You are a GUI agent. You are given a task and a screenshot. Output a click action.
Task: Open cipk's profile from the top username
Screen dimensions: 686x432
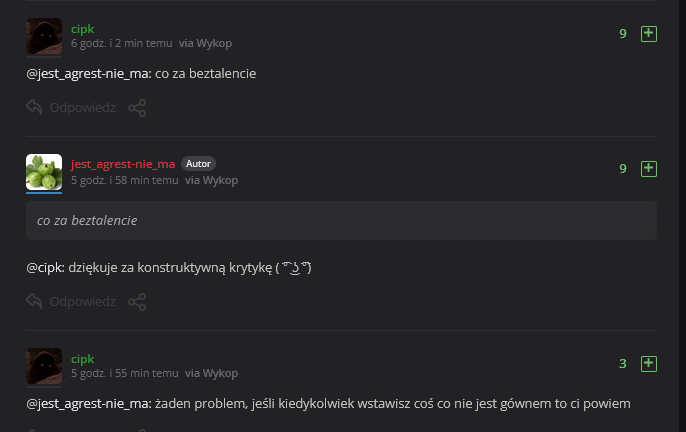pos(82,29)
